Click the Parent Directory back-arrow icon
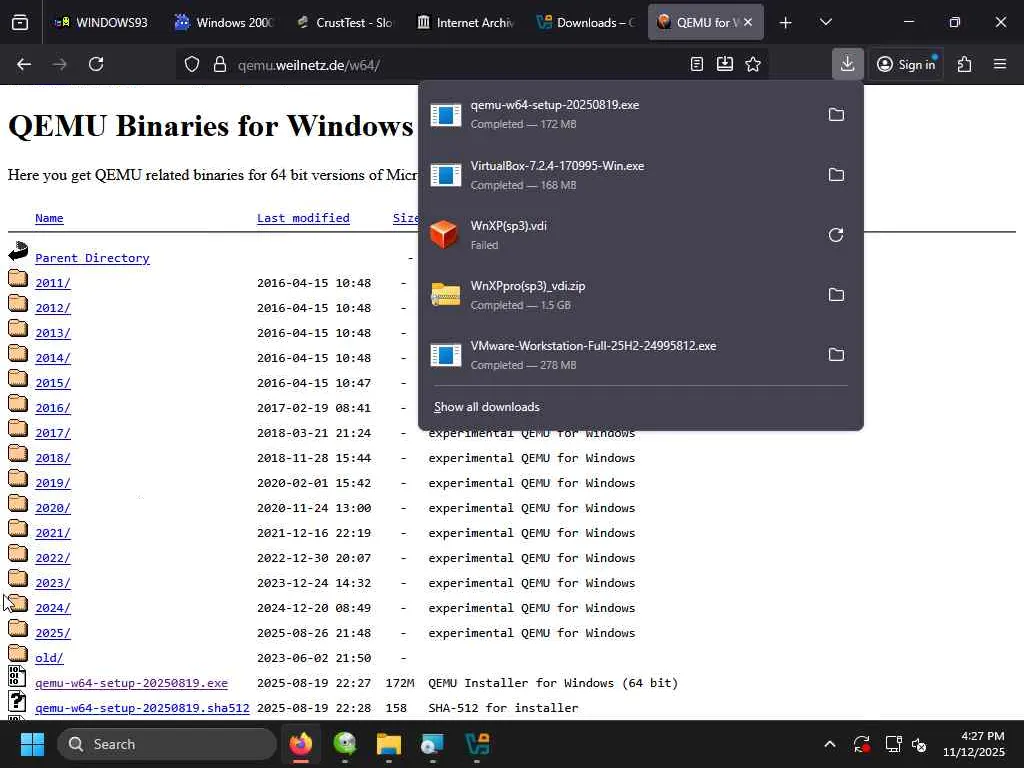This screenshot has width=1024, height=768. point(18,251)
